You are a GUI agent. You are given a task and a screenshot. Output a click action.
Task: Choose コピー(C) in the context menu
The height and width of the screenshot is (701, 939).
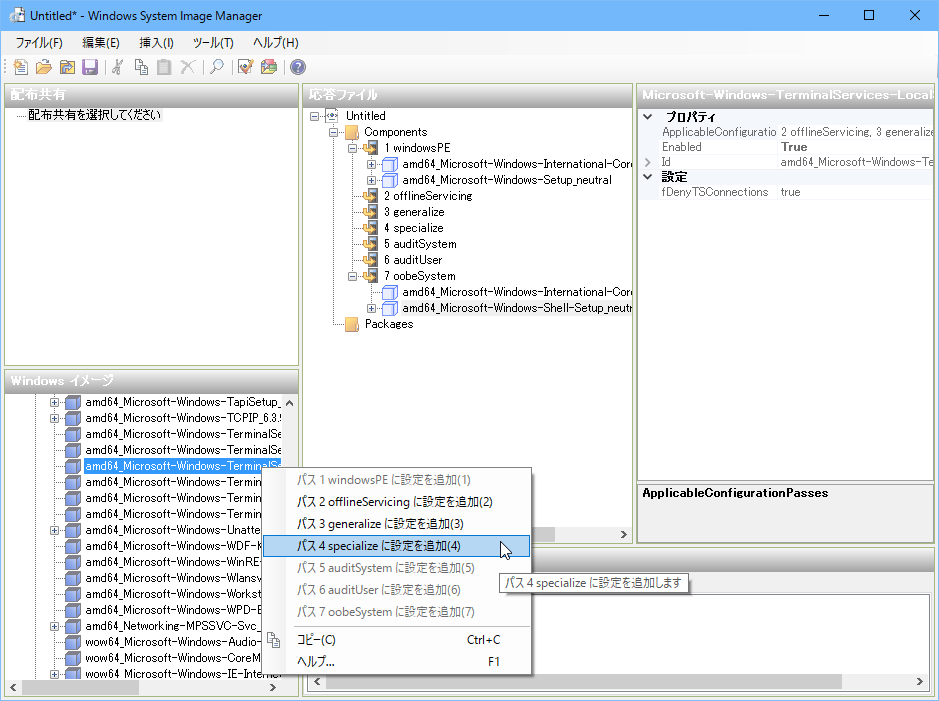pyautogui.click(x=396, y=640)
